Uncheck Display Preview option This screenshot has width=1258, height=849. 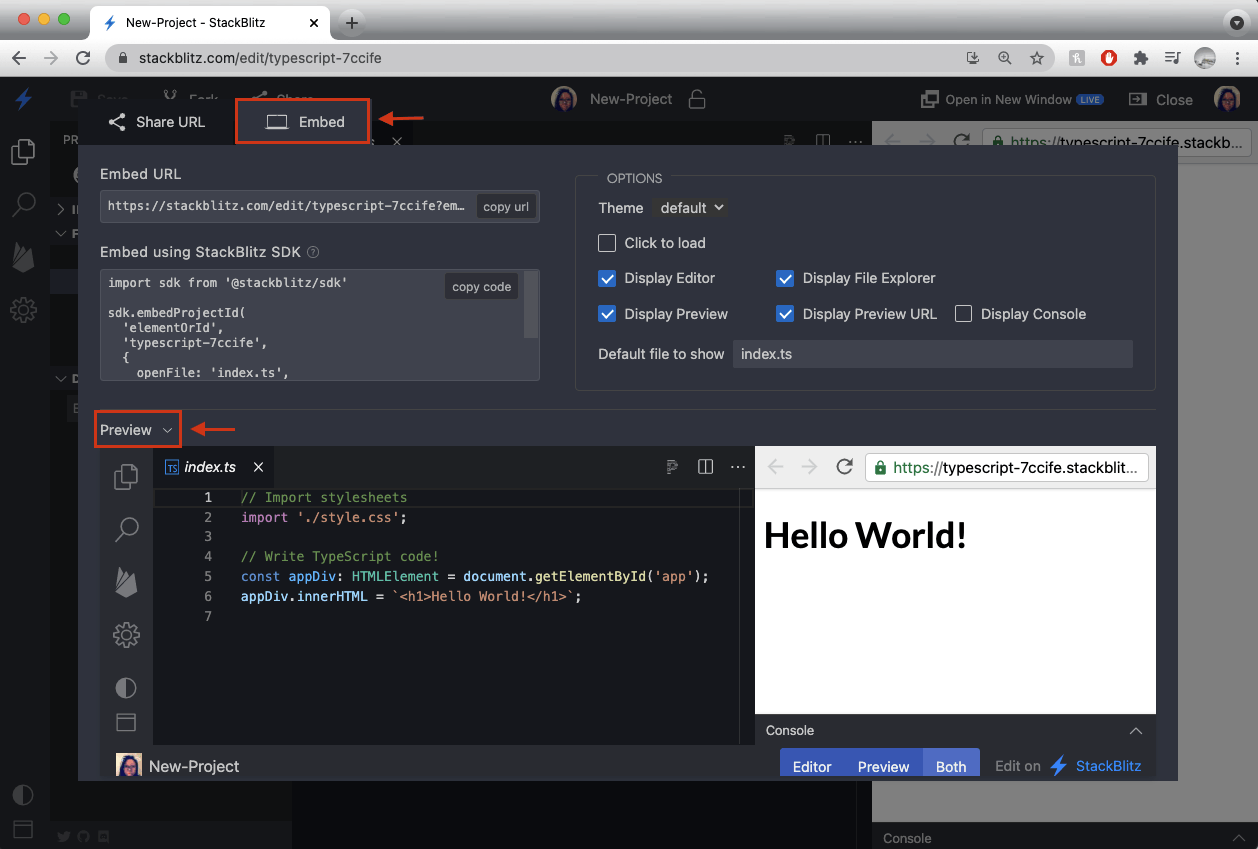(607, 314)
